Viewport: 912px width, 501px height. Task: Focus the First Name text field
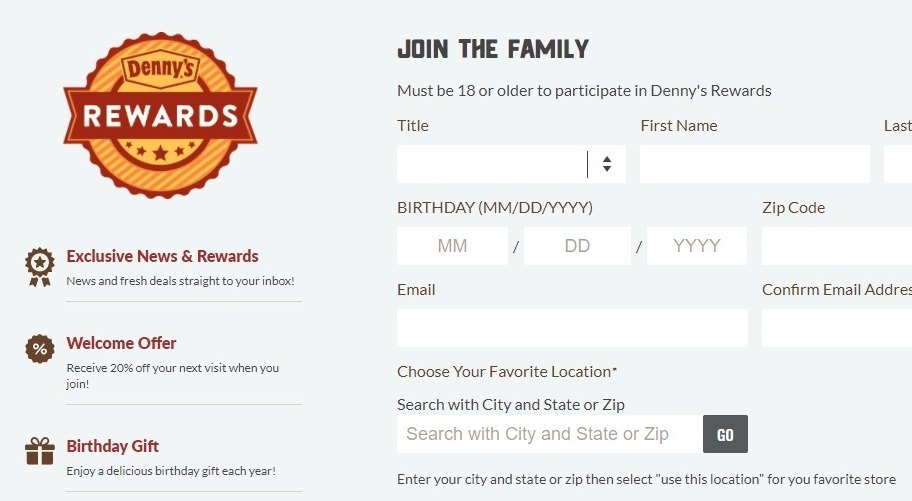754,164
